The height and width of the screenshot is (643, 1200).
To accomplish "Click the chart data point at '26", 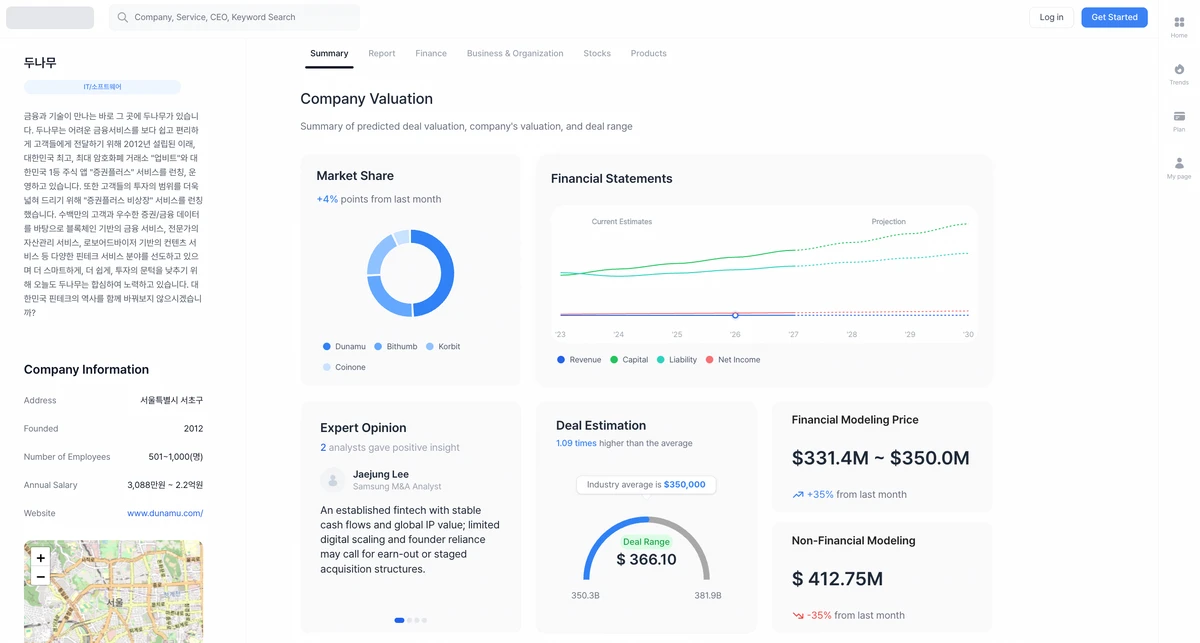I will (x=735, y=315).
